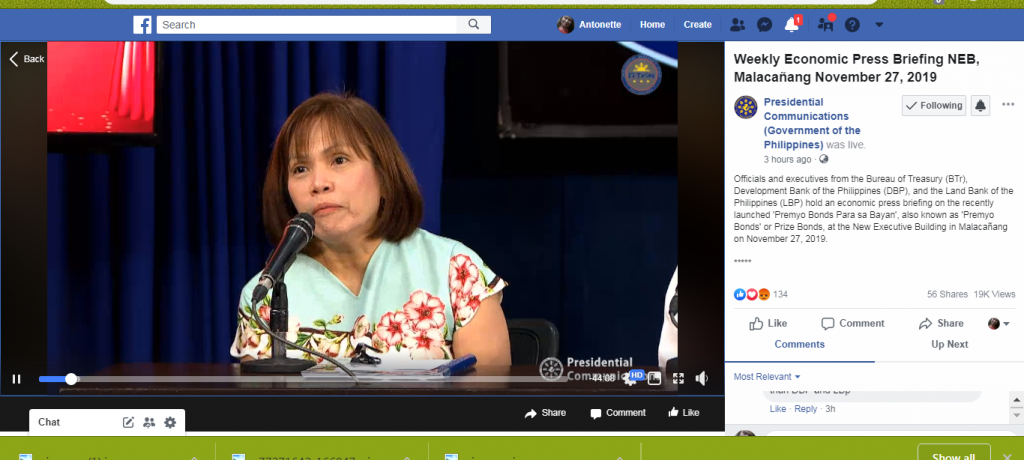Open video quality settings gear
The width and height of the screenshot is (1024, 460).
click(630, 378)
